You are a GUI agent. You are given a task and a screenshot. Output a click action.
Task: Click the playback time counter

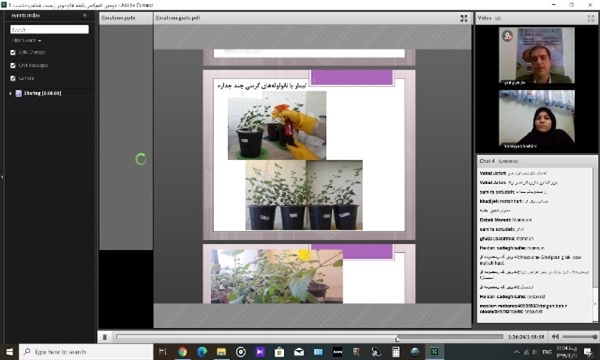point(526,337)
